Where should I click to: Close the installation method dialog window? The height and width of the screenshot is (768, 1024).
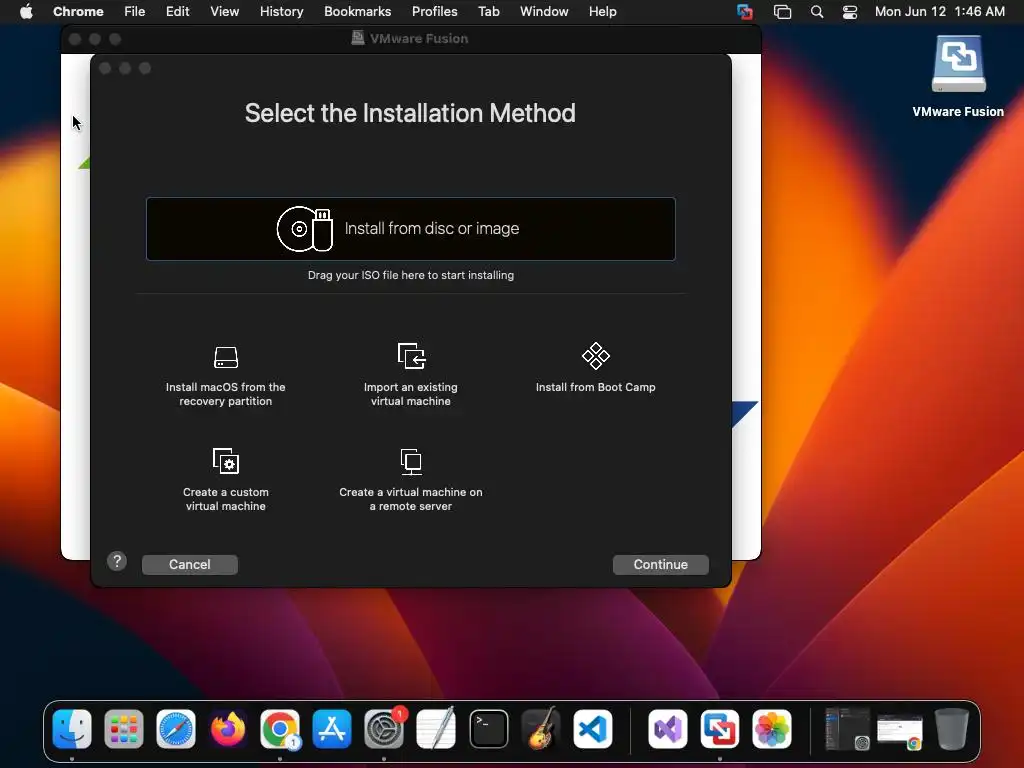(104, 68)
